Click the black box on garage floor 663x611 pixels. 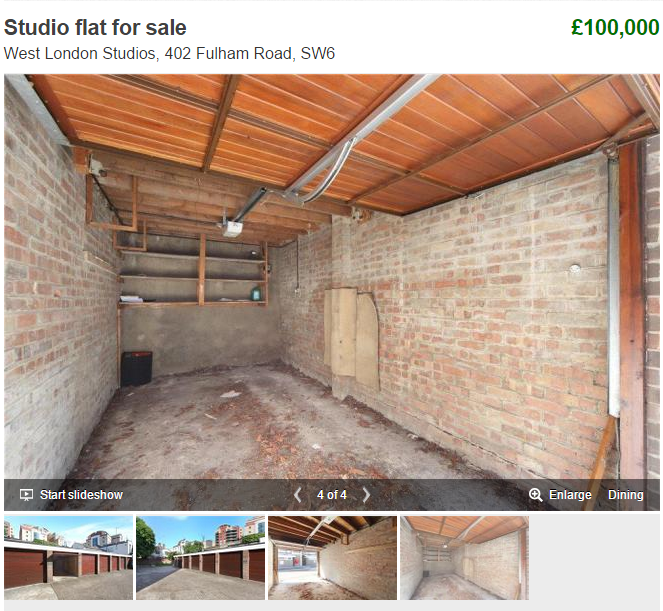[136, 368]
